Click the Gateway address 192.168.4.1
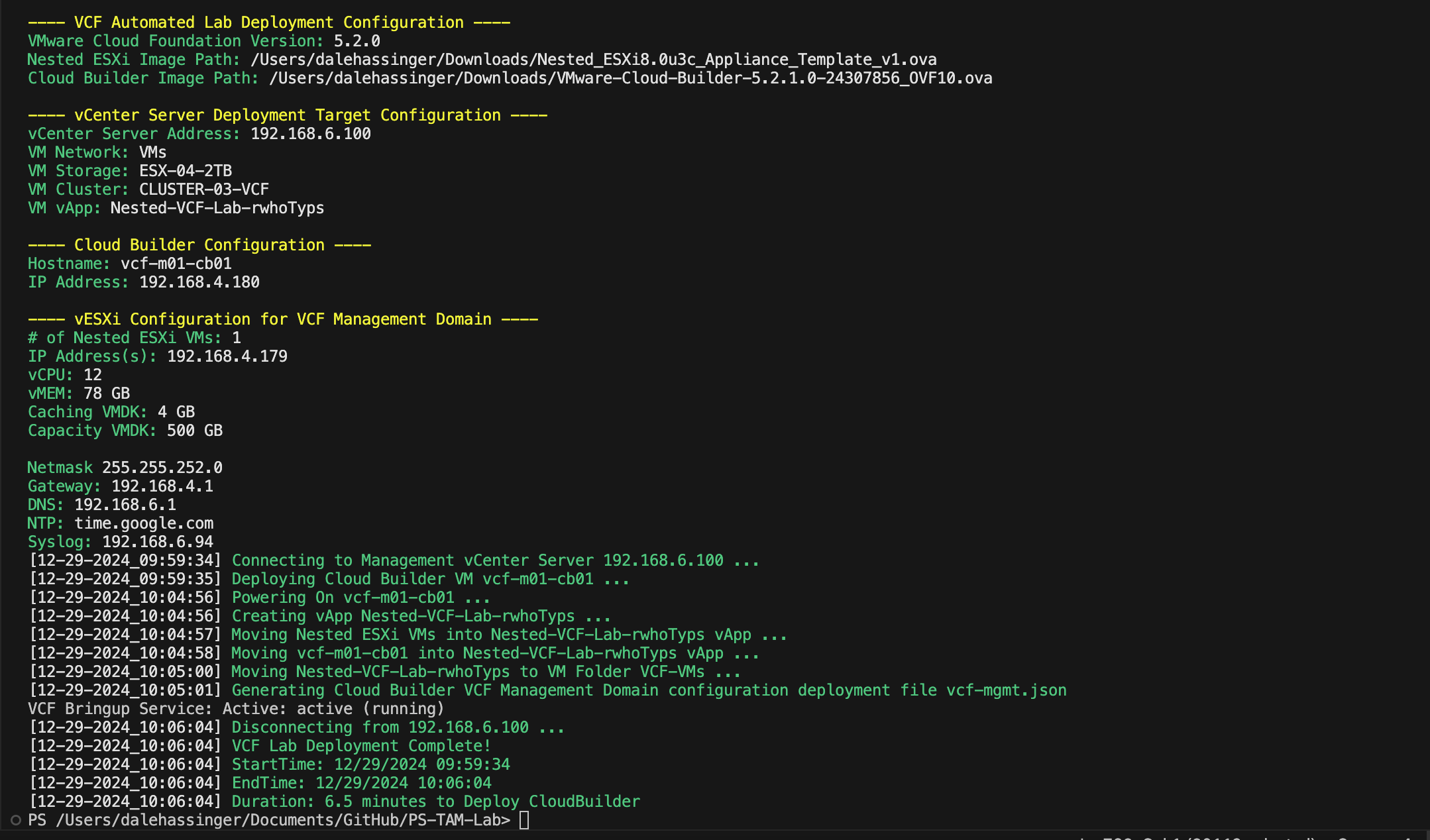The height and width of the screenshot is (840, 1430). (162, 486)
